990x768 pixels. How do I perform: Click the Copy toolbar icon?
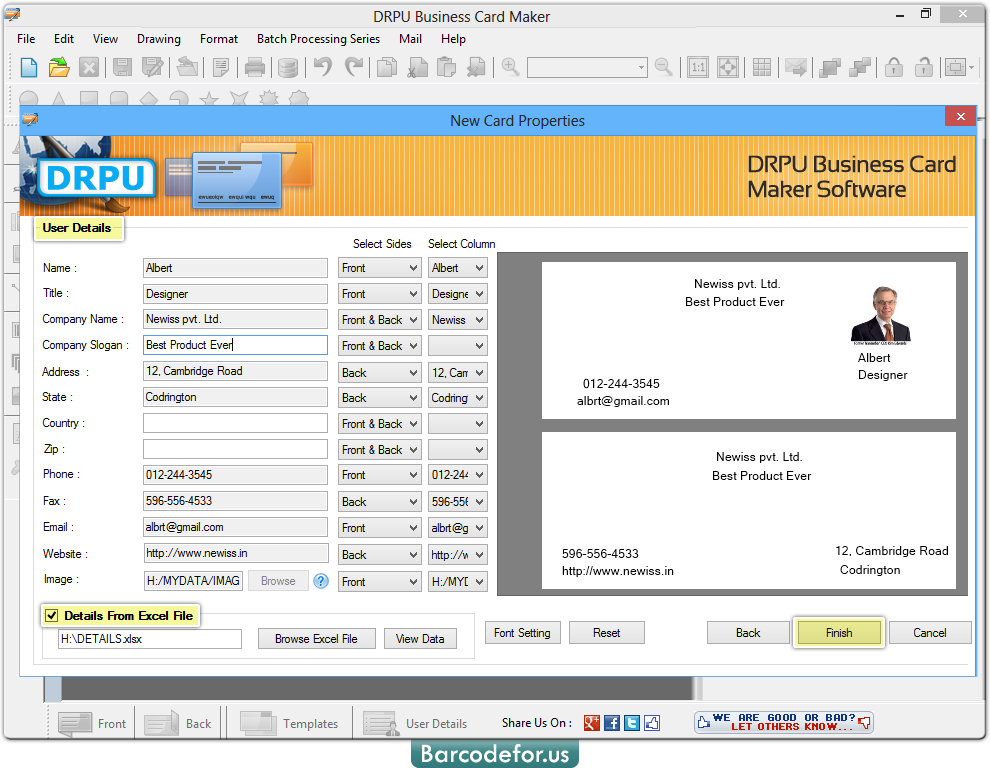click(x=386, y=67)
